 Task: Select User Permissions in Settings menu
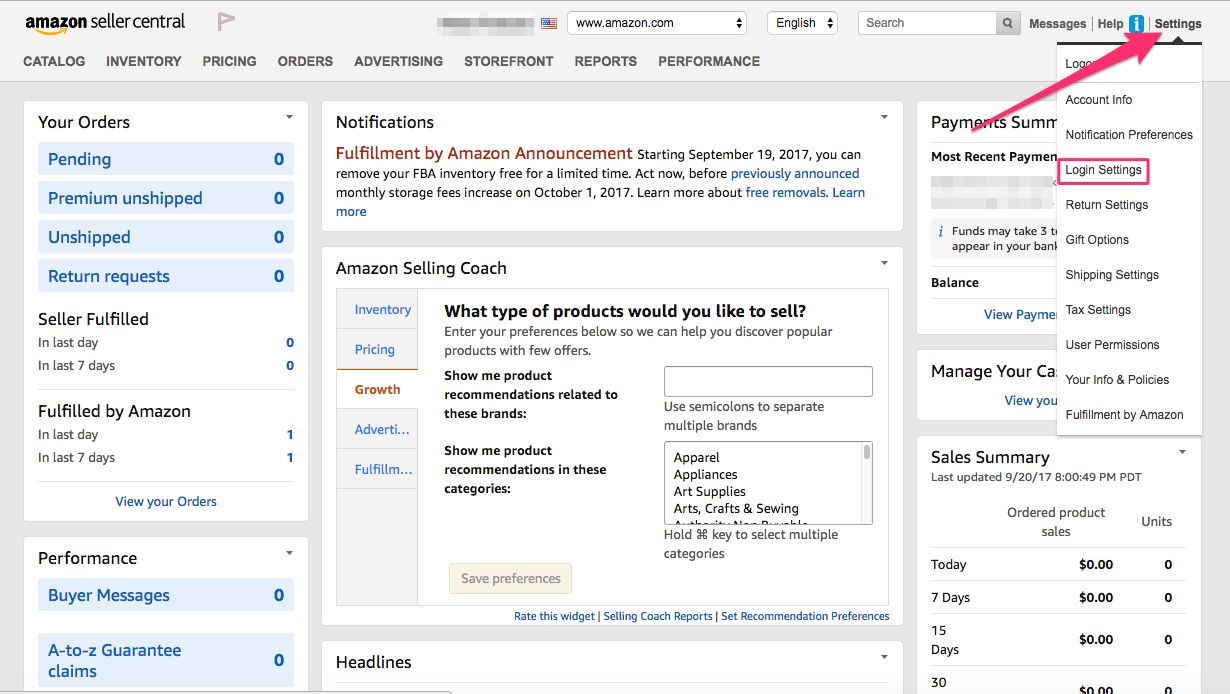pos(1112,345)
